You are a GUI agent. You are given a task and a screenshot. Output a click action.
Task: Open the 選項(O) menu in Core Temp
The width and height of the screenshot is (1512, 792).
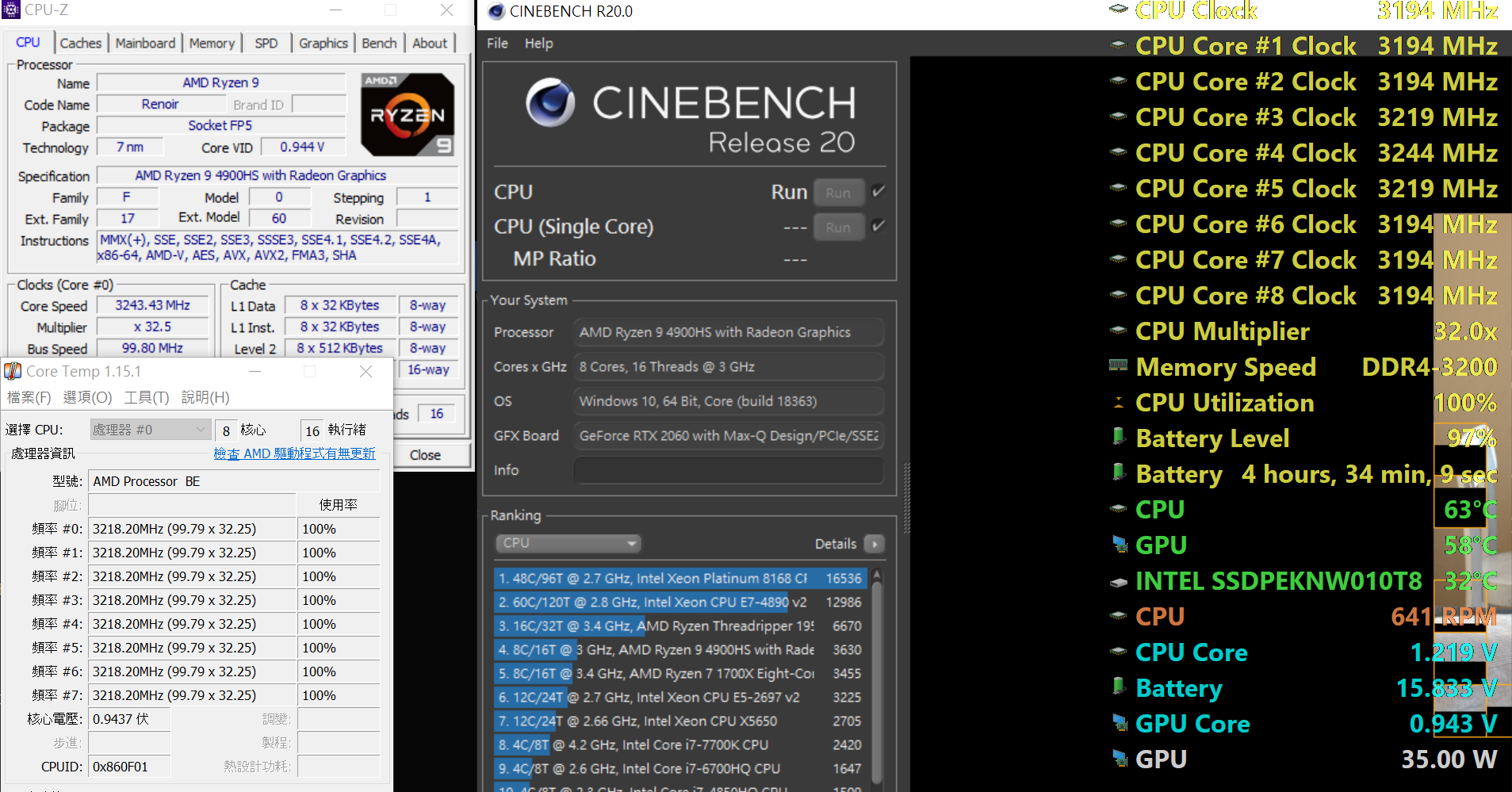point(87,397)
